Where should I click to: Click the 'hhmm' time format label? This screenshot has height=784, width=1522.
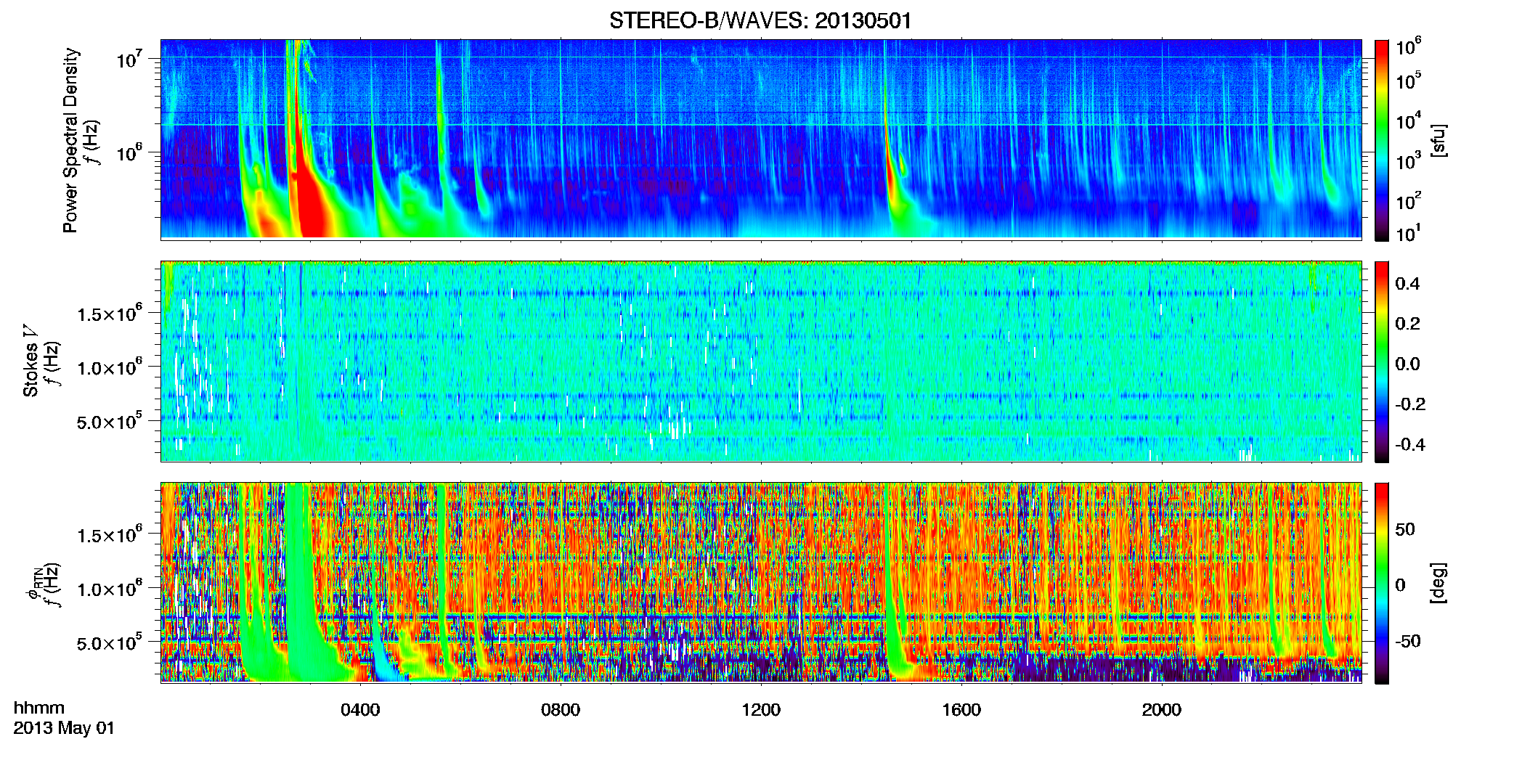[x=39, y=709]
